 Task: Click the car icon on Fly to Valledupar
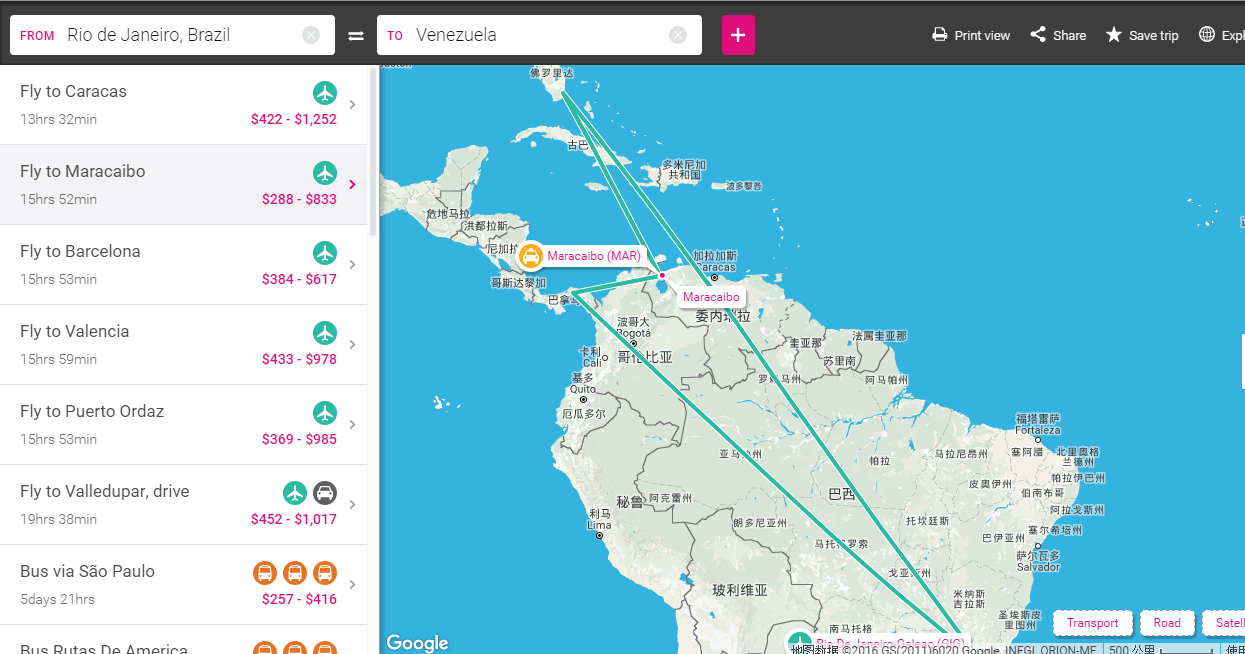(x=325, y=493)
